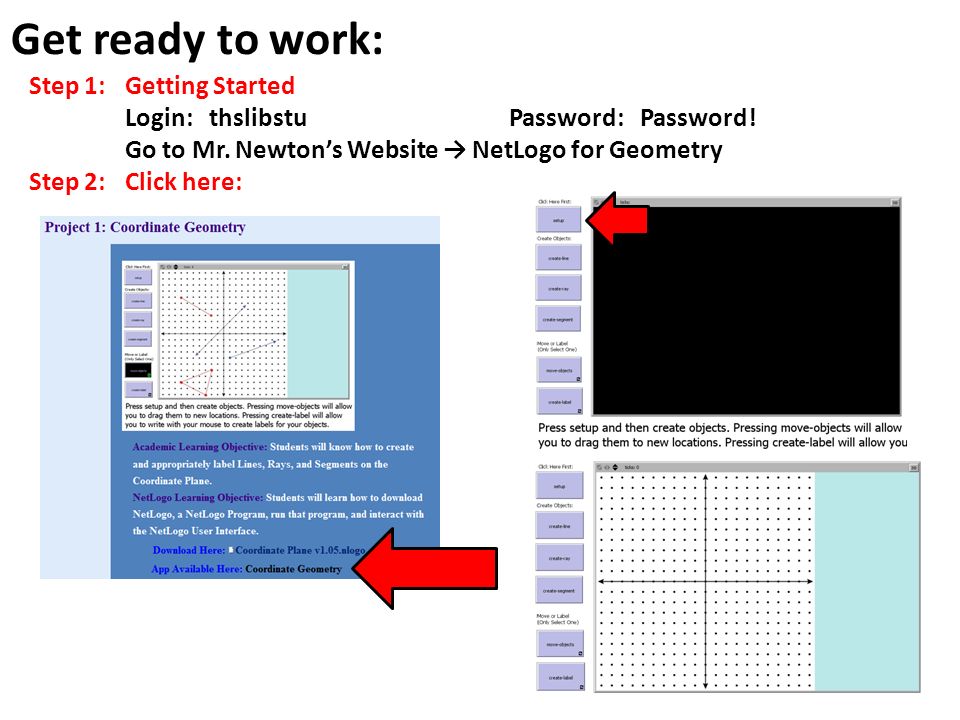Click the file icon before Coordinate Plane v1.05.nlogo

click(x=231, y=550)
